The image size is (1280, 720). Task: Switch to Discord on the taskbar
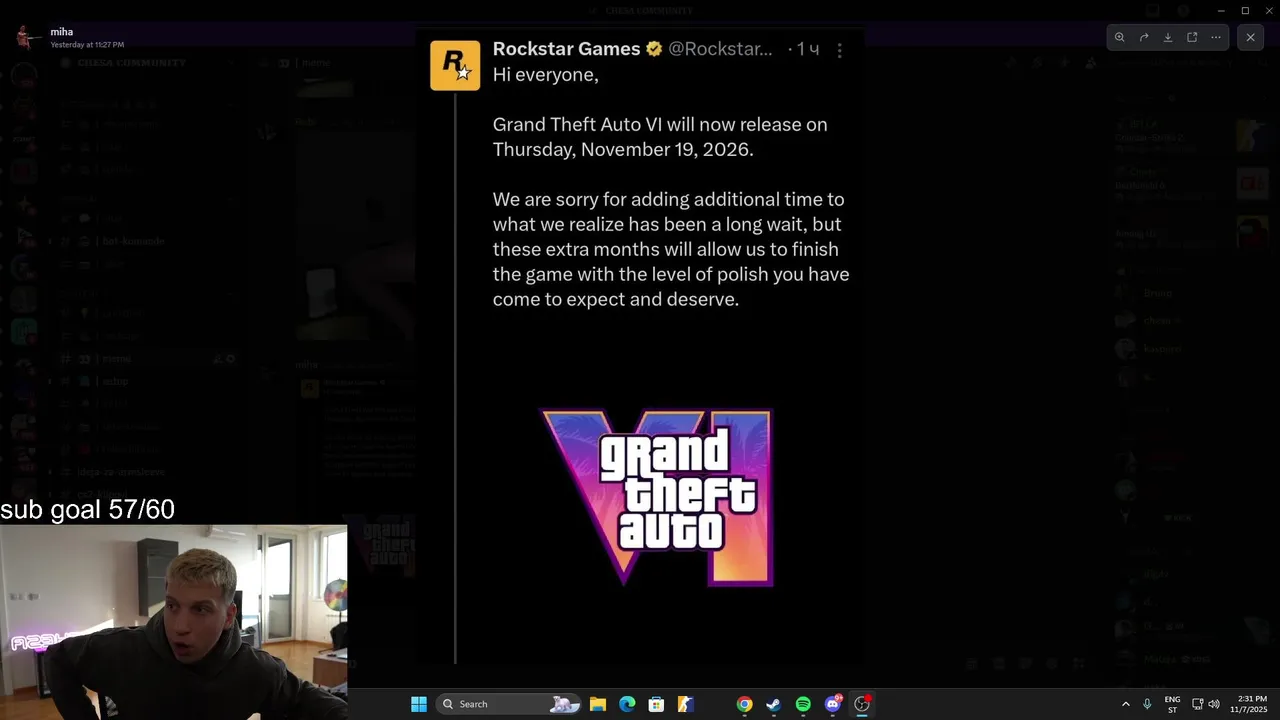[832, 704]
